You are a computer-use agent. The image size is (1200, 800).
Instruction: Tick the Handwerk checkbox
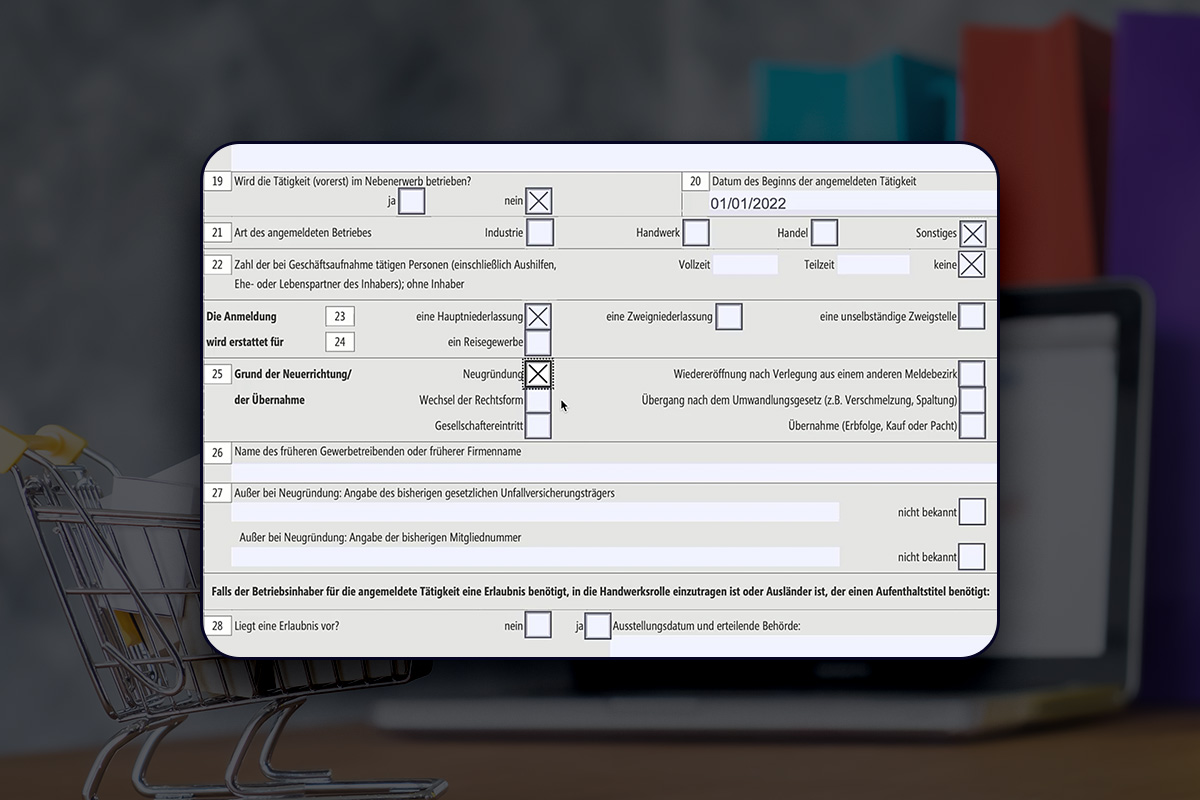click(x=696, y=232)
